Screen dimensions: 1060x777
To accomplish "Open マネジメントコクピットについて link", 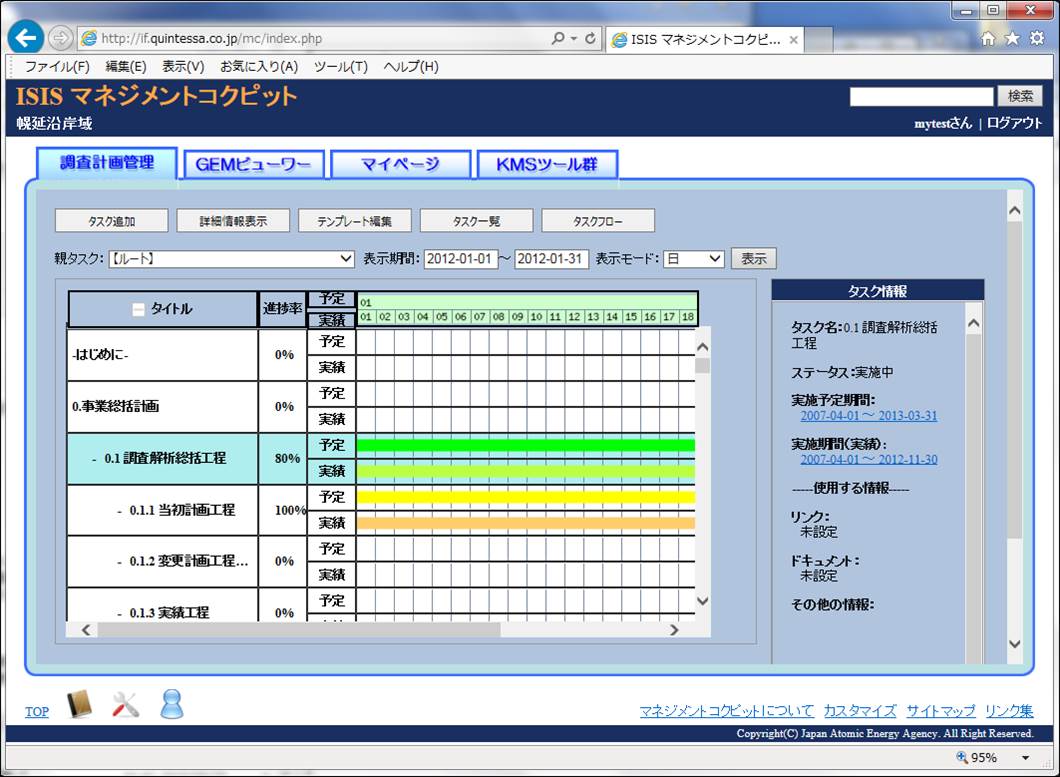I will pyautogui.click(x=726, y=711).
